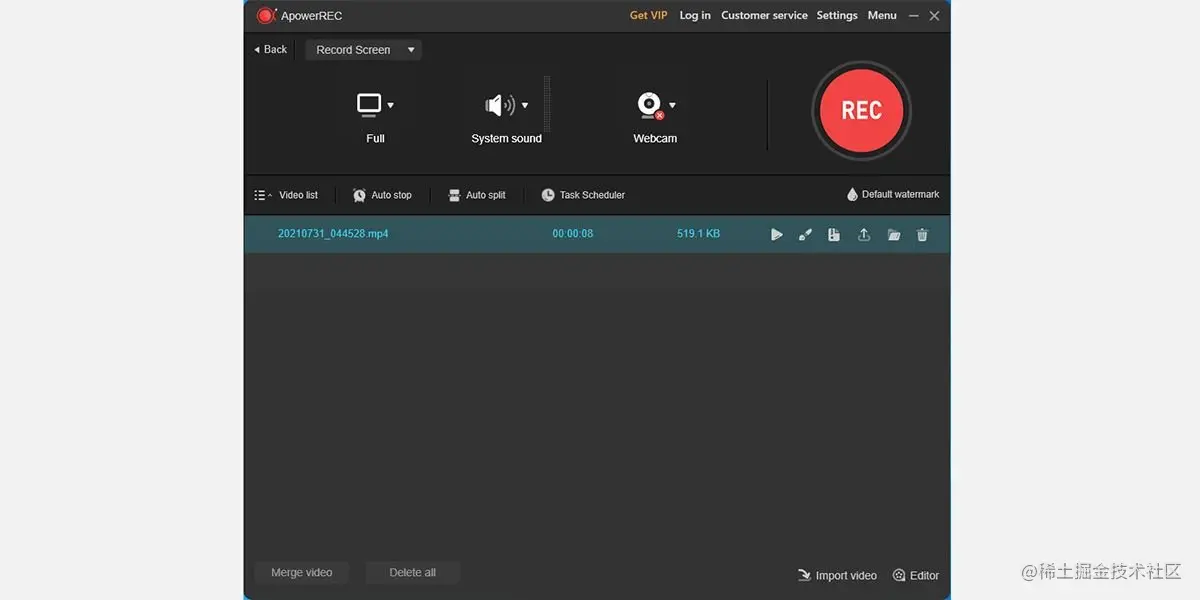
Task: Open the dropdown arrow beside the speaker icon
Action: (525, 105)
